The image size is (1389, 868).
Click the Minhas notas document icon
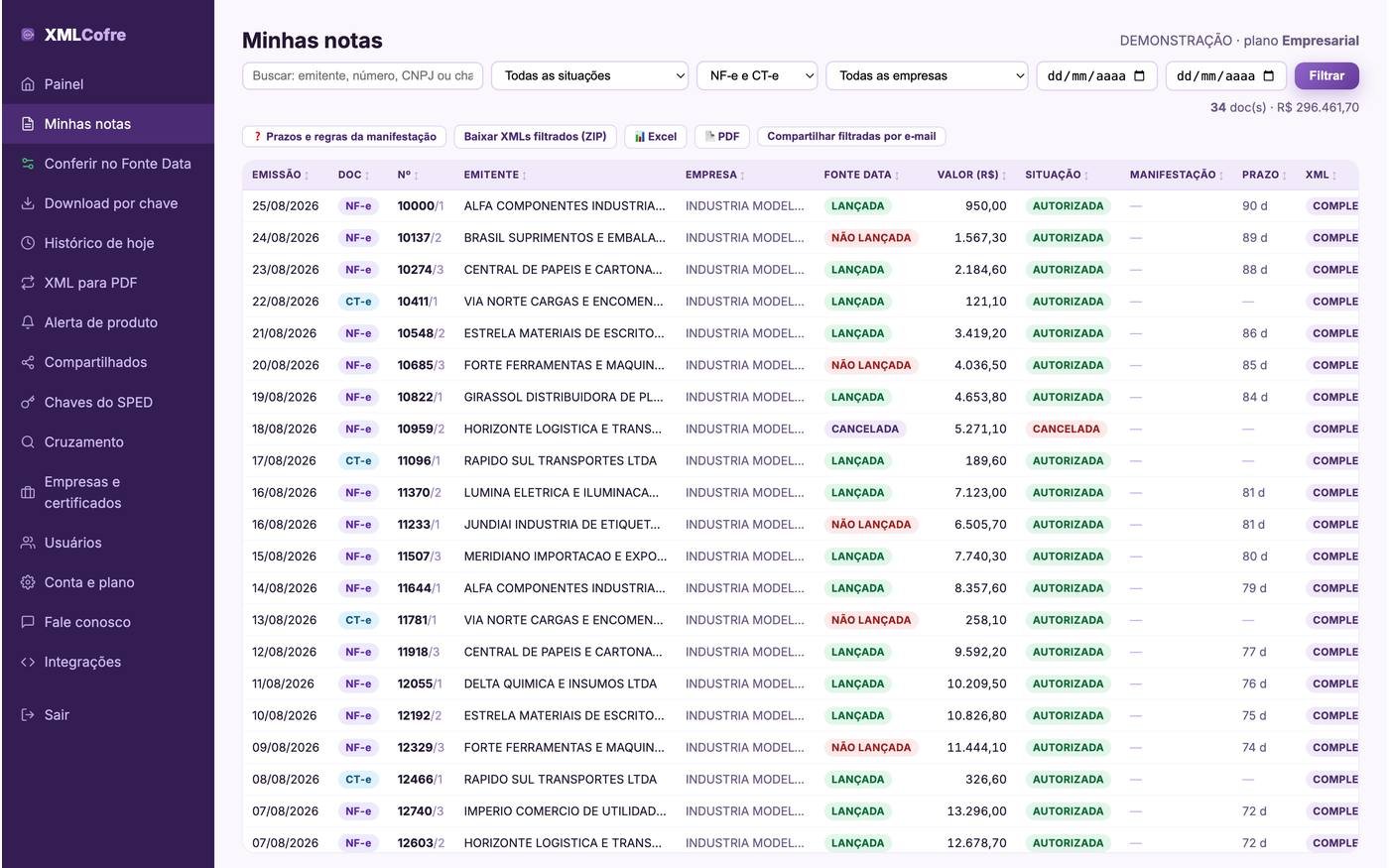(28, 124)
